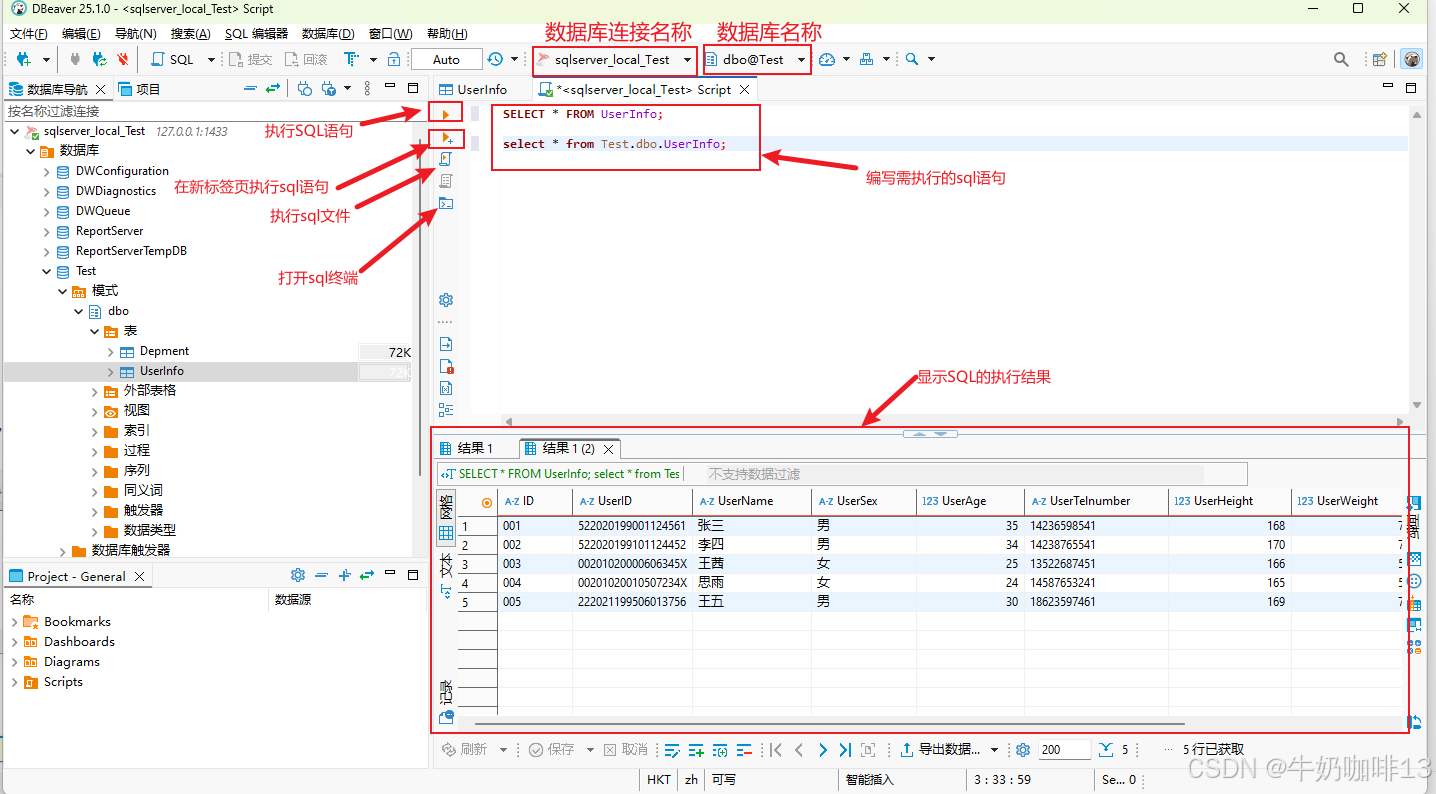Click the 保存 button in results

point(552,749)
